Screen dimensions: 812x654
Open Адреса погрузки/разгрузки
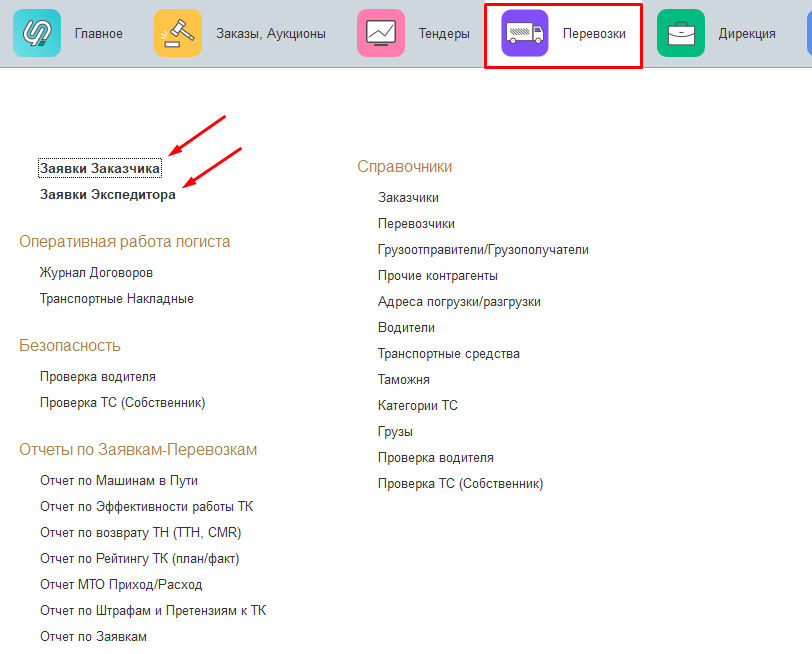point(459,302)
